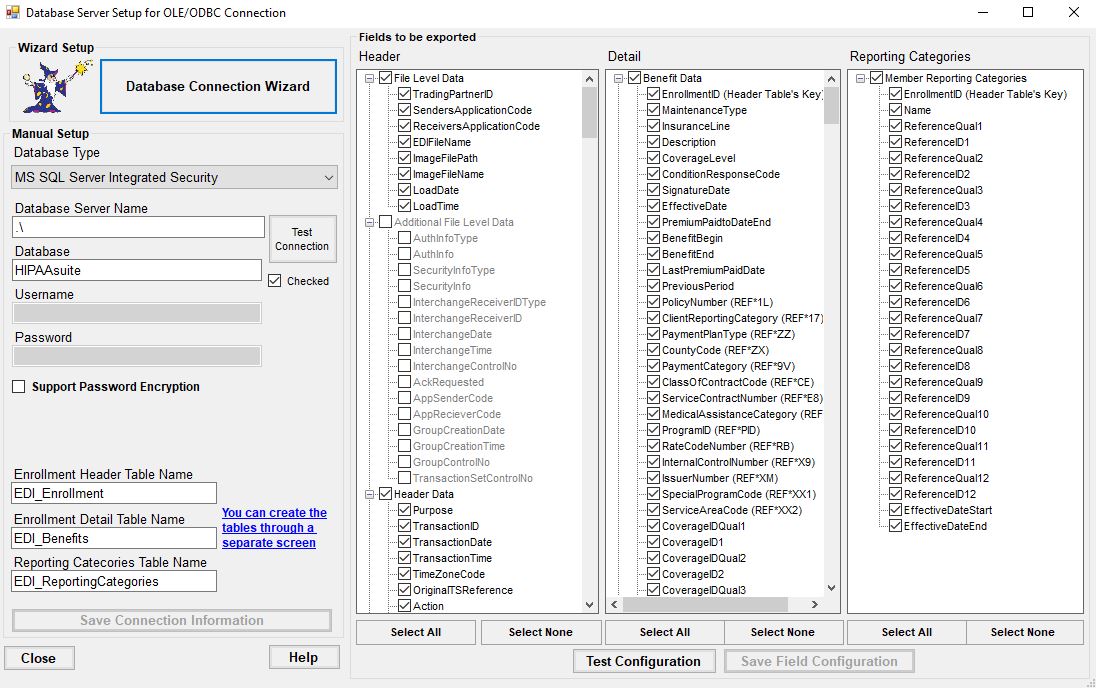Click Select All under the Detail tree

pyautogui.click(x=665, y=632)
